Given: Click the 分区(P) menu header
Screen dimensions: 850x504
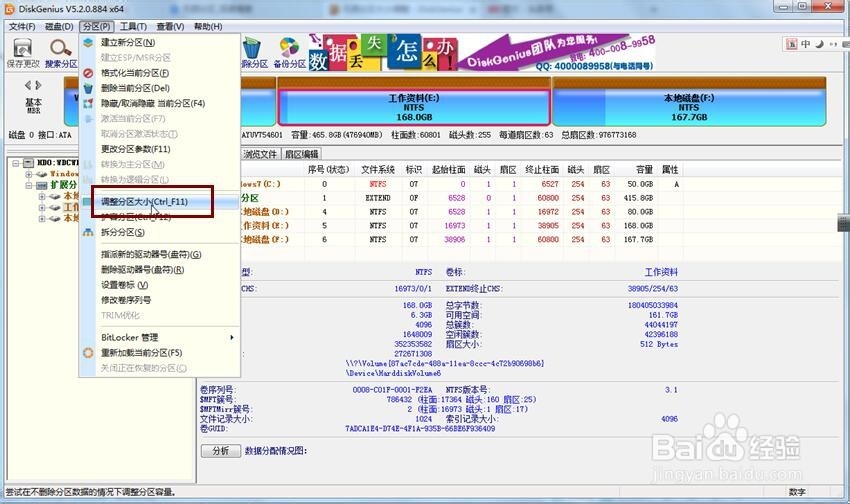Looking at the screenshot, I should [96, 27].
